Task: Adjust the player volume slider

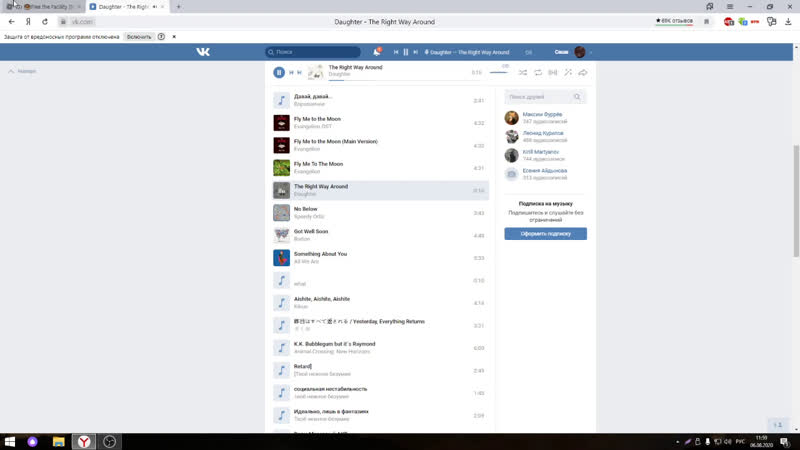Action: tap(498, 73)
